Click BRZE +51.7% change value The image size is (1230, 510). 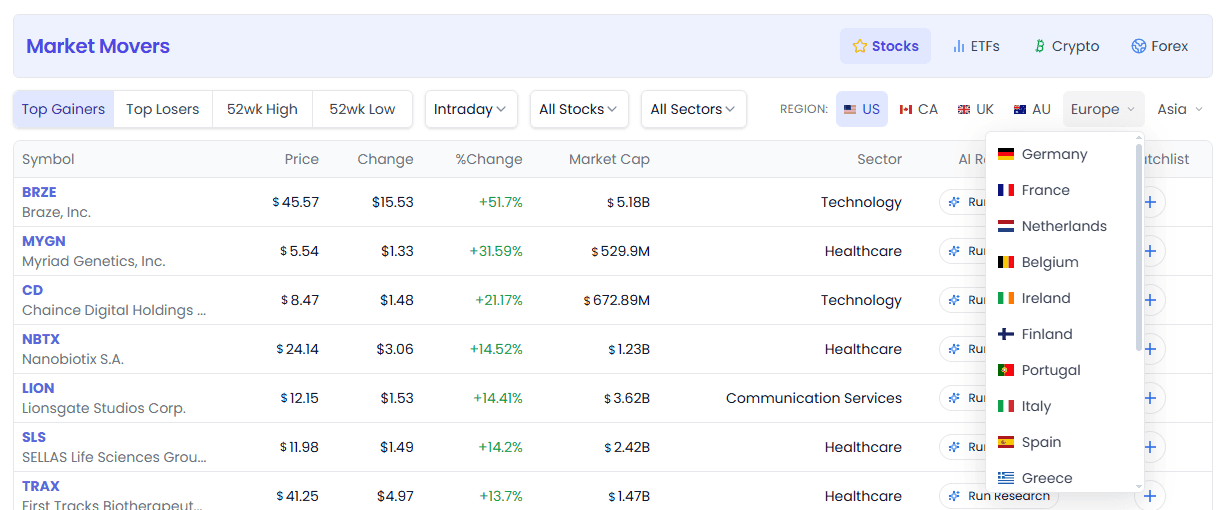(500, 202)
